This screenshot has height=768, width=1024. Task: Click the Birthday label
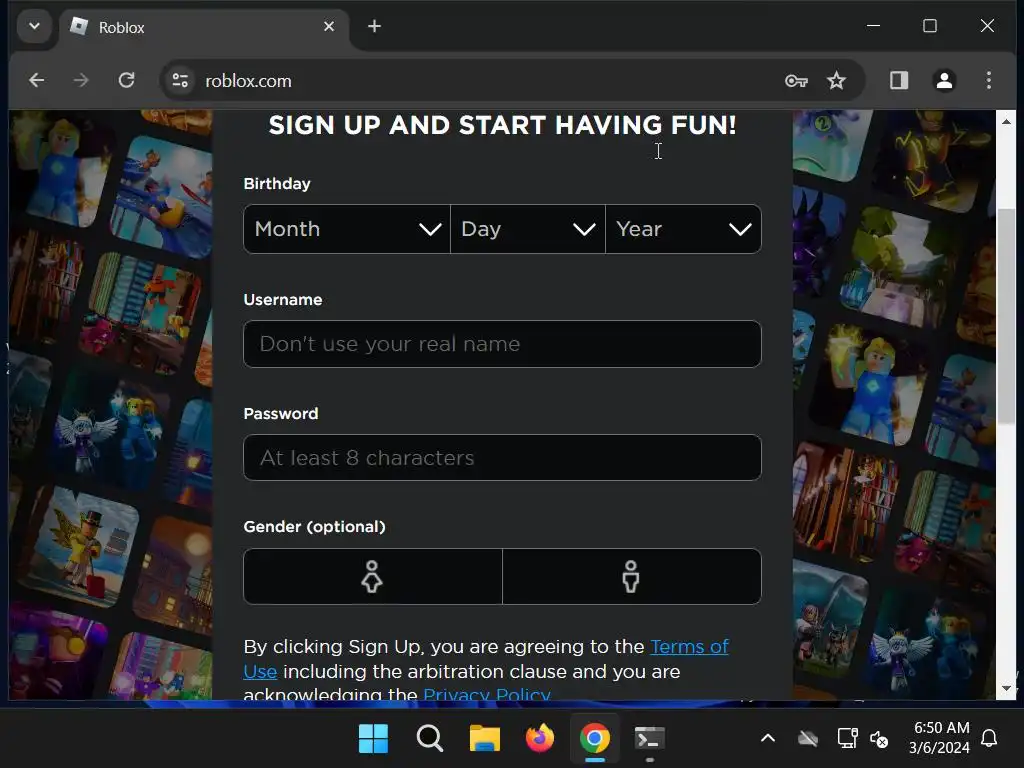point(277,184)
